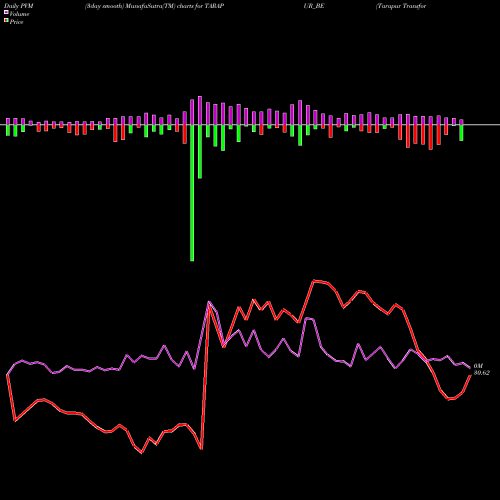Click the 'Volume' legend label

19,14
